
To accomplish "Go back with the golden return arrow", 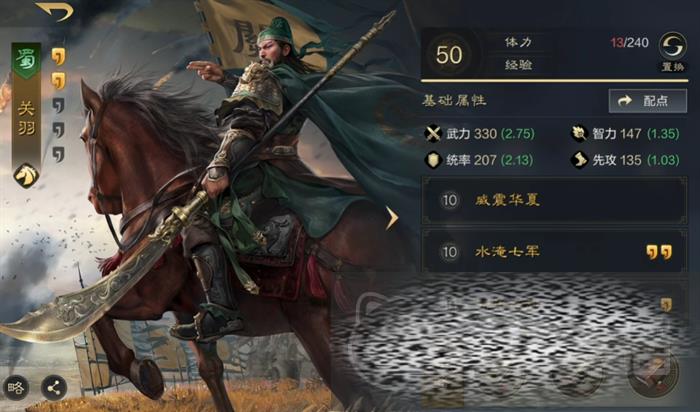I will [54, 11].
